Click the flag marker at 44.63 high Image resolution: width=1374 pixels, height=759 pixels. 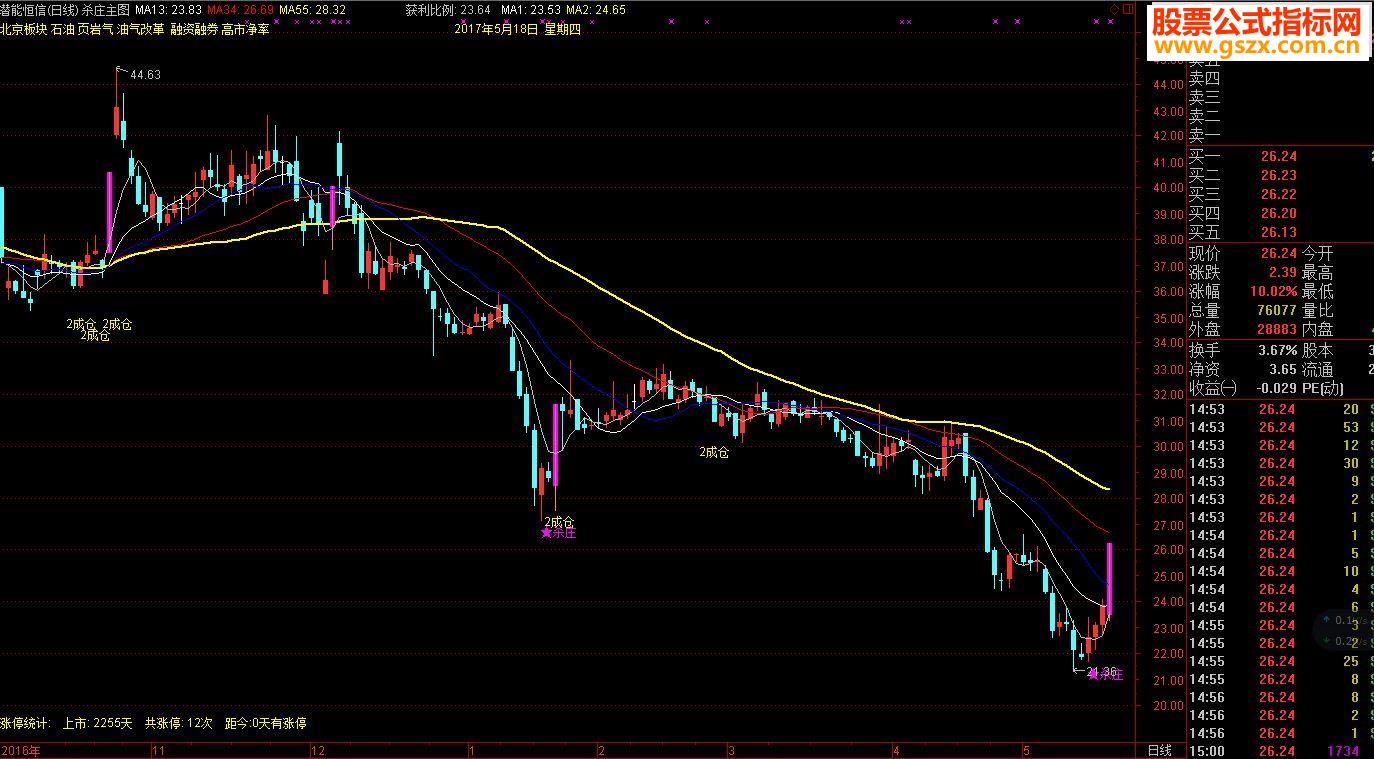tap(121, 69)
